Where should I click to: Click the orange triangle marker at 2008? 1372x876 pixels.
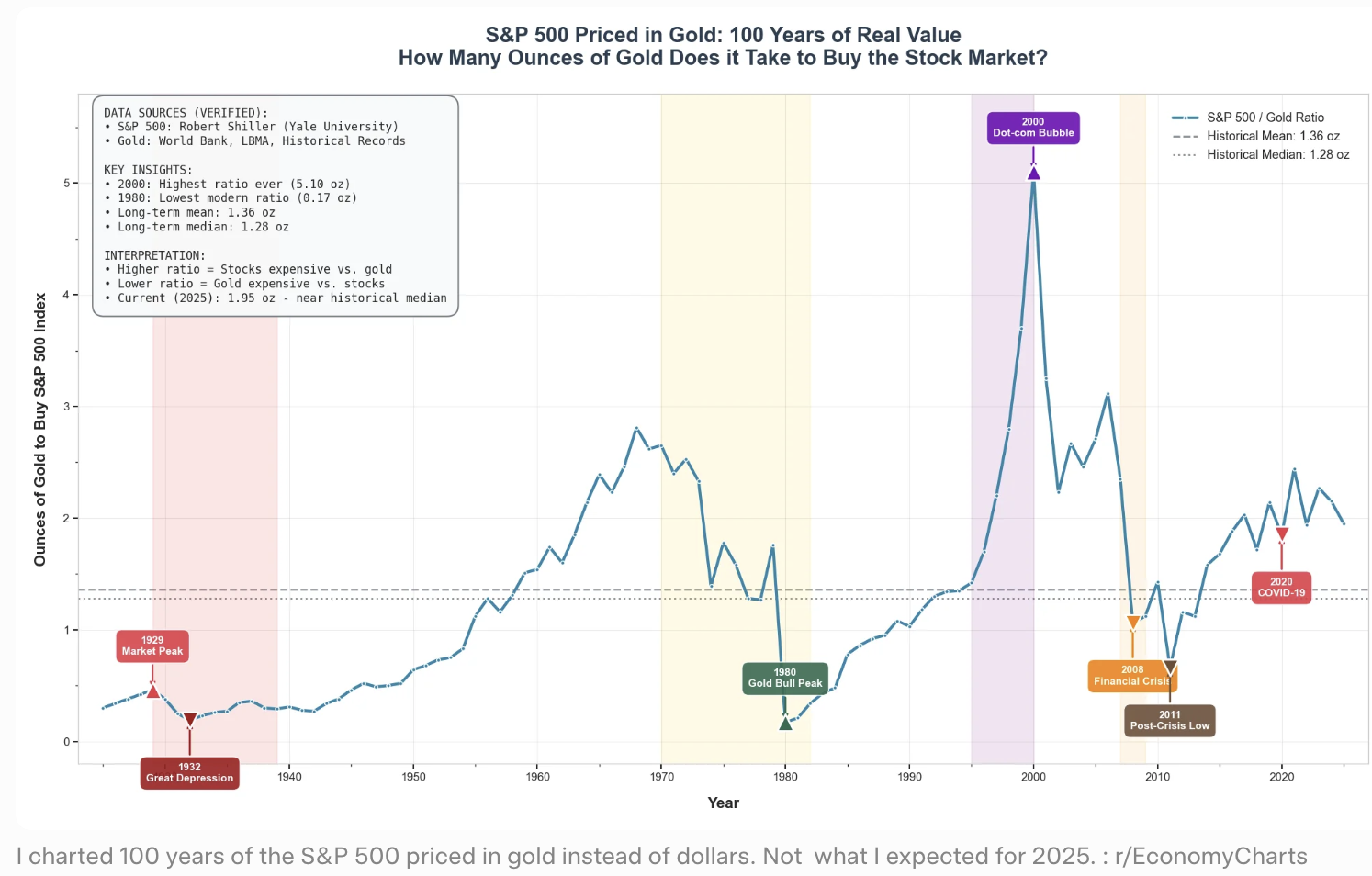click(1133, 623)
